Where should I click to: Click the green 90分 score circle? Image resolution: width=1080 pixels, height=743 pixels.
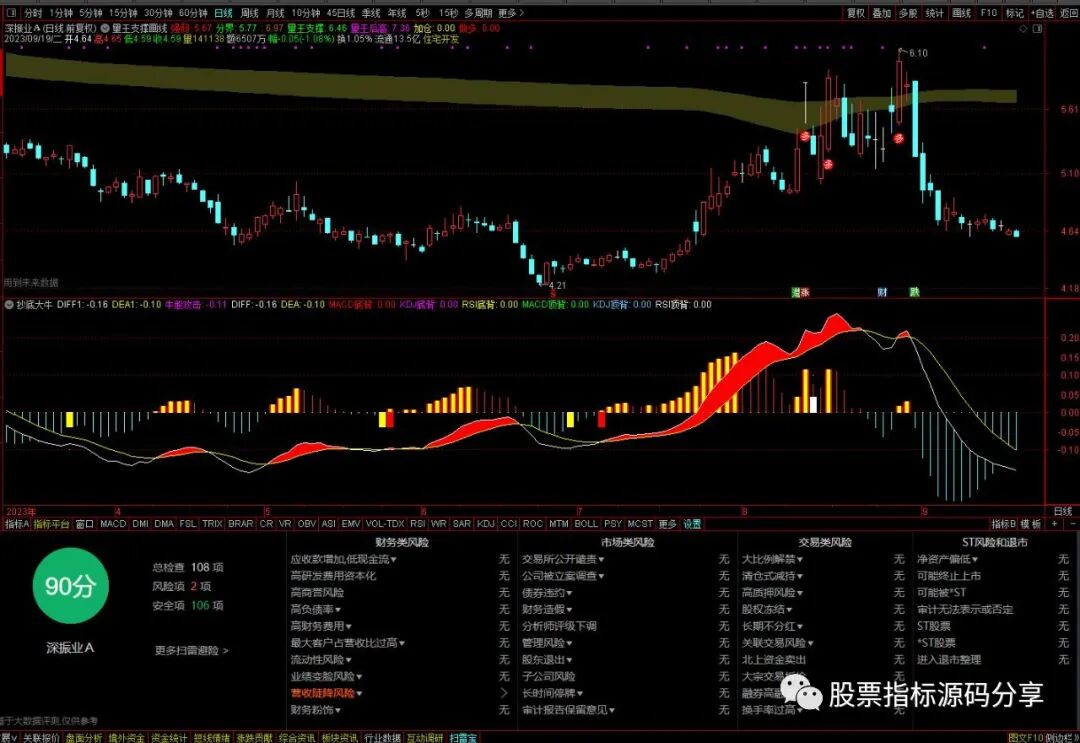point(70,586)
